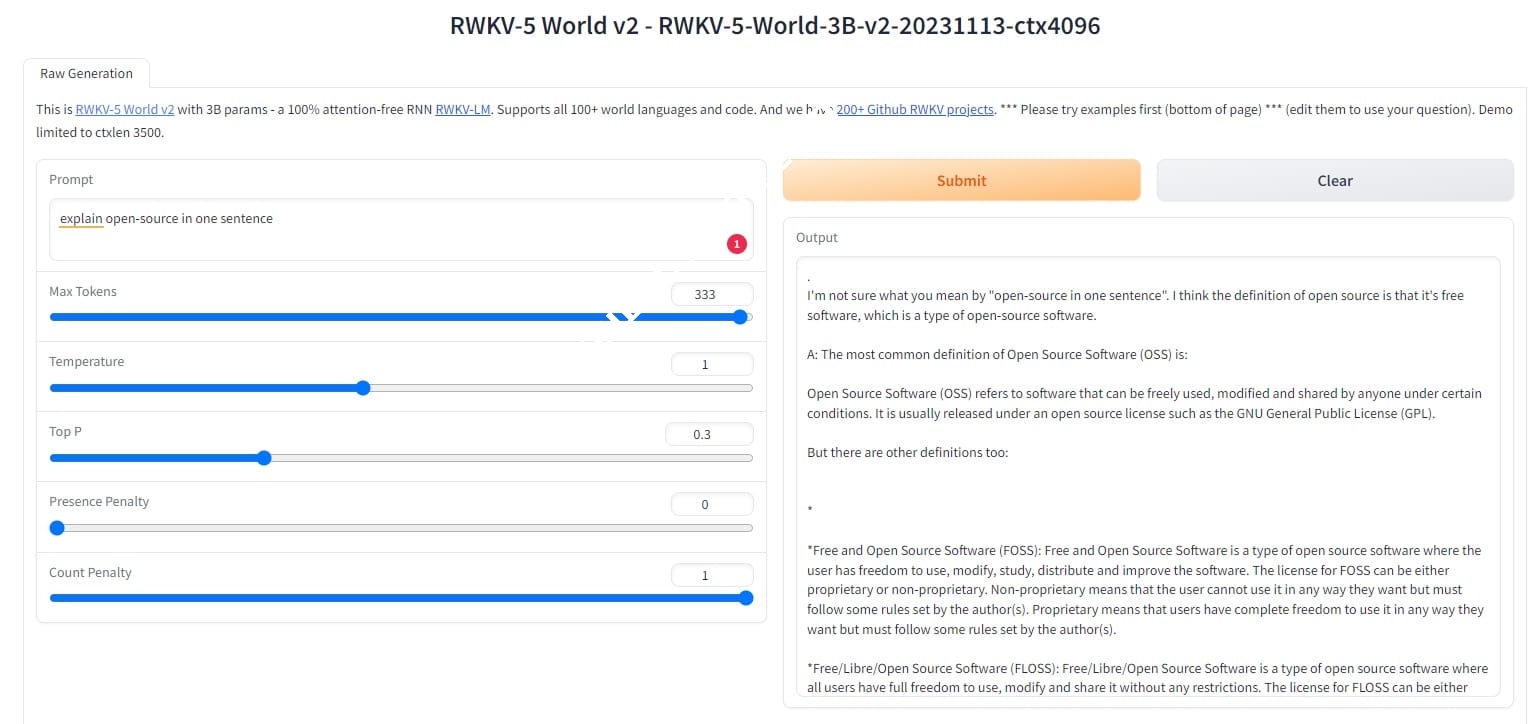Image resolution: width=1534 pixels, height=724 pixels.
Task: Click the Temperature number field
Action: (711, 364)
